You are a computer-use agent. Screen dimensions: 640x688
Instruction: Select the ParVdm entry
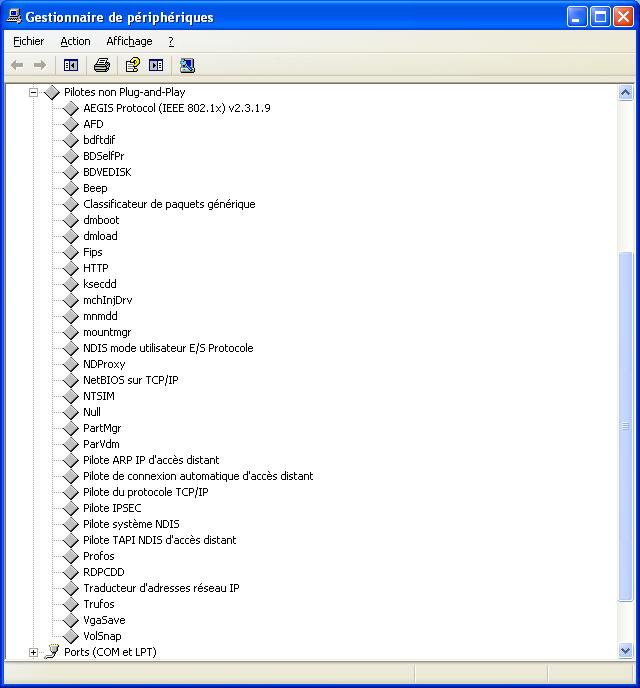tap(101, 444)
